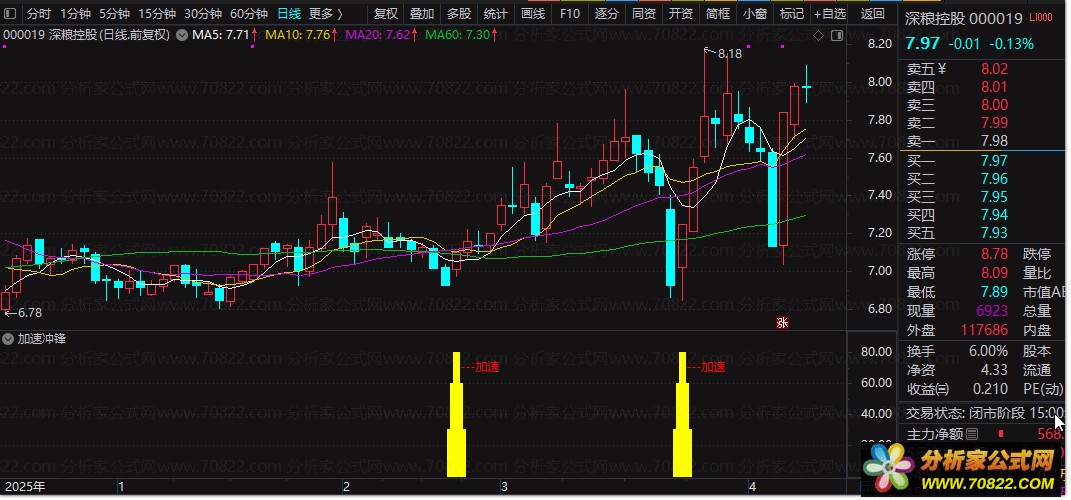Click the red LI000 tag beside stock code
Screen dimensions: 1071x500
point(1042,18)
